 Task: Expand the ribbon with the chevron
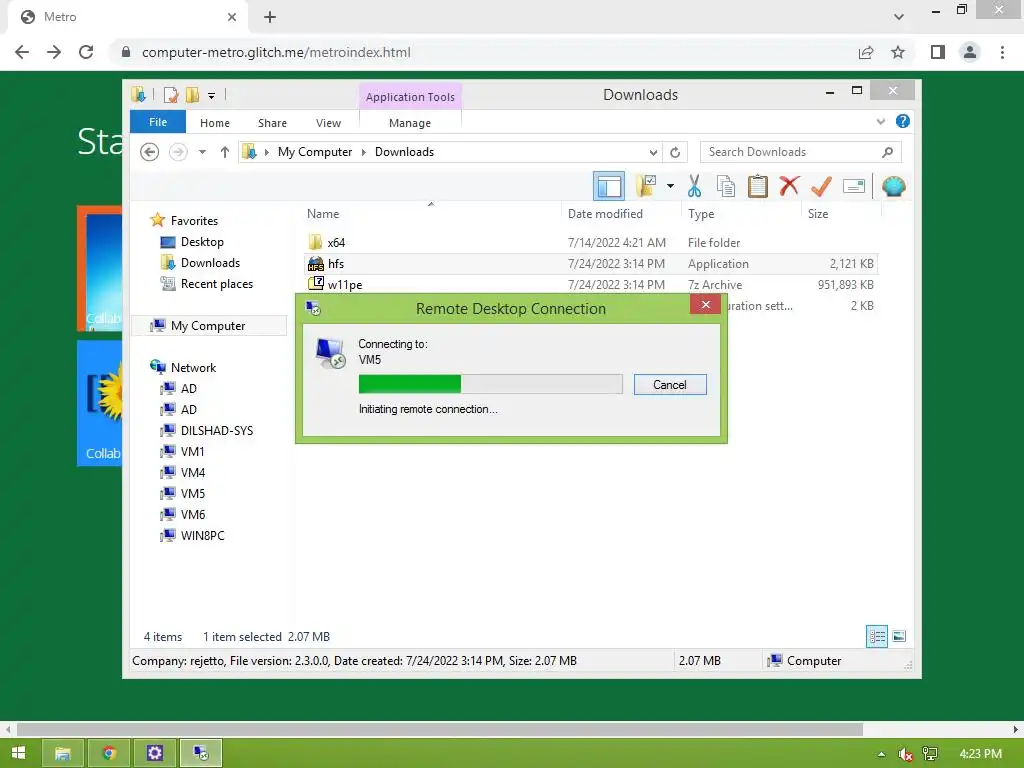(880, 121)
